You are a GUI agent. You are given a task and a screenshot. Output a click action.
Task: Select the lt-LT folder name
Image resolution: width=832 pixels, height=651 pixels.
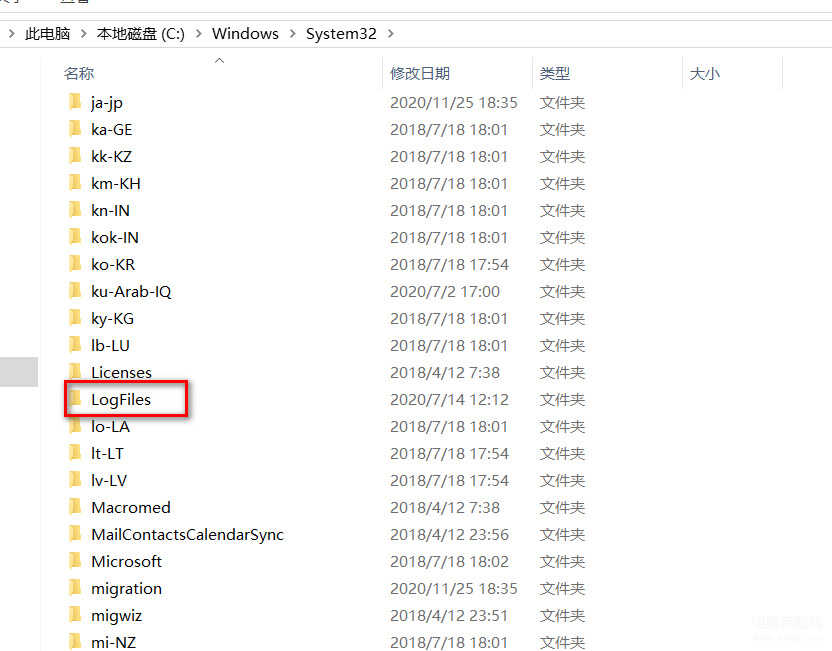pyautogui.click(x=107, y=454)
